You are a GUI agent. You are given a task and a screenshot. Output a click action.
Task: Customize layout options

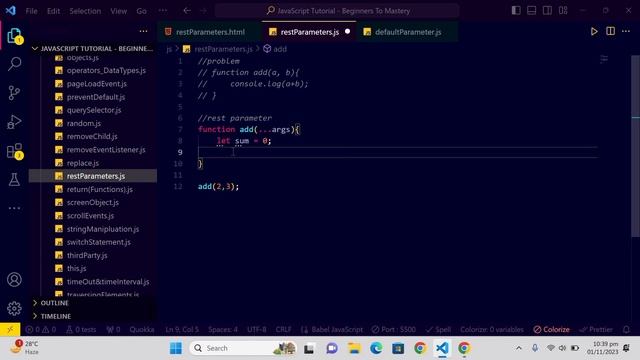tap(563, 11)
